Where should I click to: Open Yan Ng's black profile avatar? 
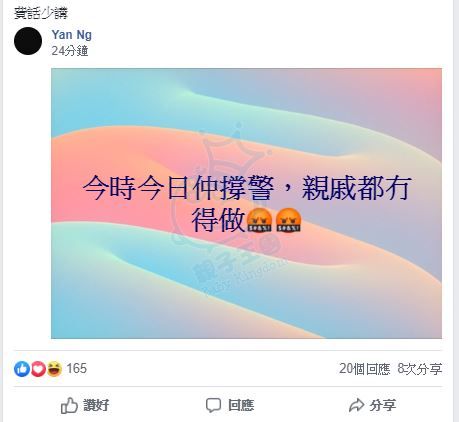coord(28,41)
